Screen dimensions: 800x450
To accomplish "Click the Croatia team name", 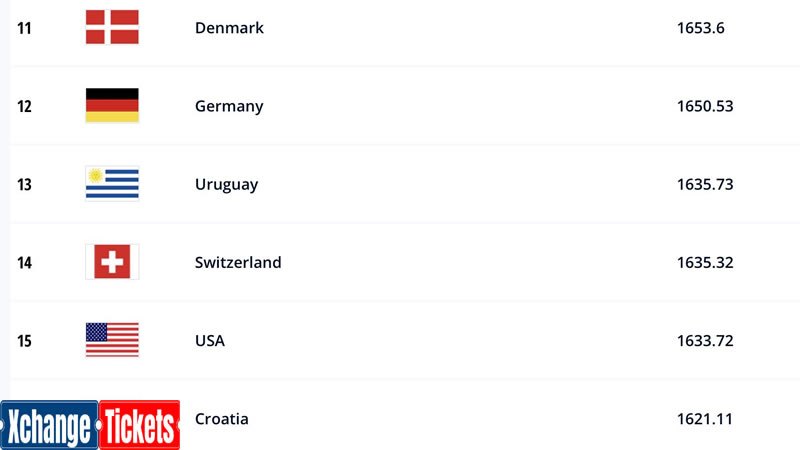I will [221, 419].
